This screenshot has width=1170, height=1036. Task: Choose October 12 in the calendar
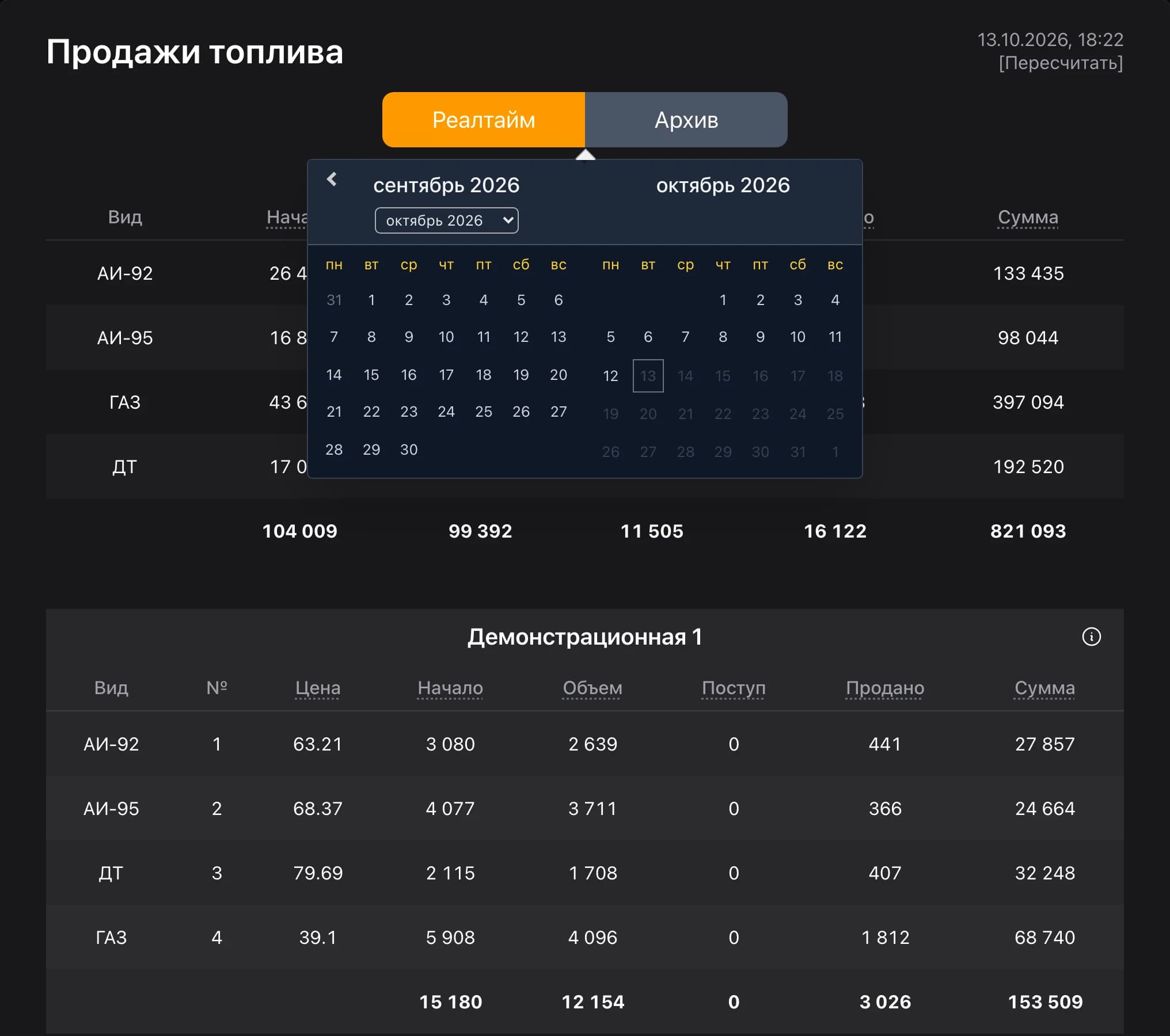point(611,376)
